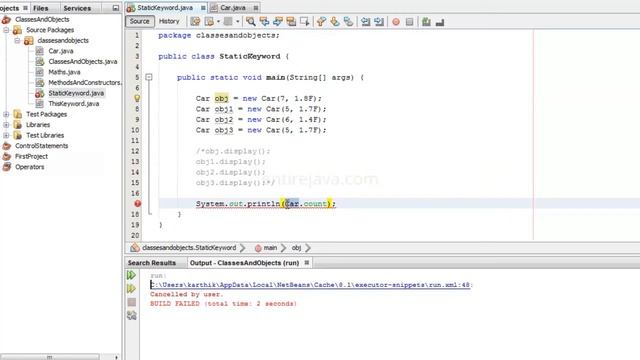
Task: Select Car.java in the project tree
Action: point(61,51)
